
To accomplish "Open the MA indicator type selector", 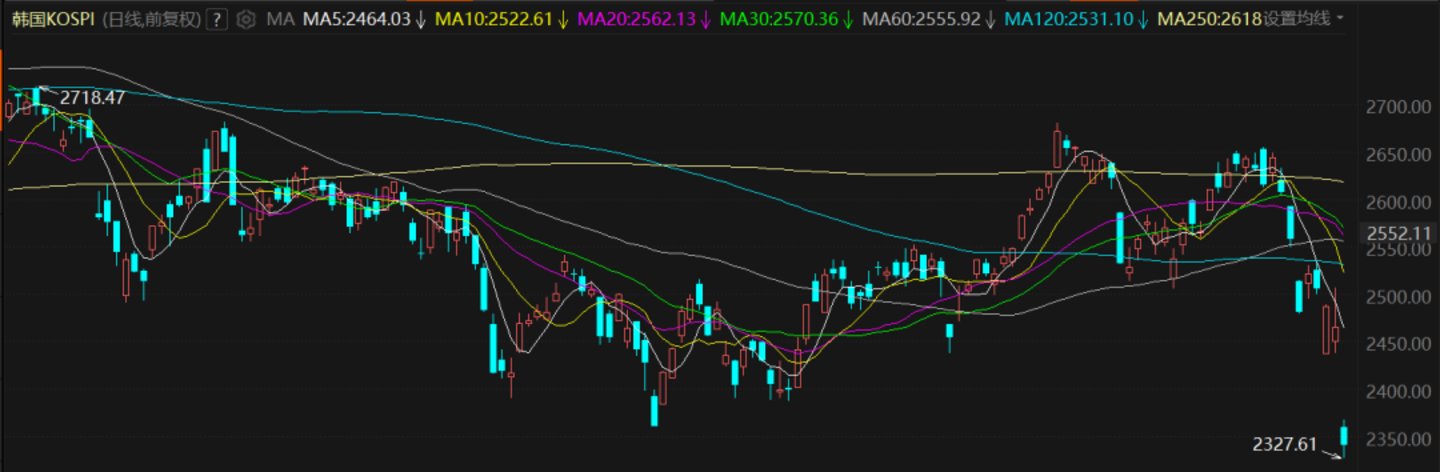I will point(282,19).
